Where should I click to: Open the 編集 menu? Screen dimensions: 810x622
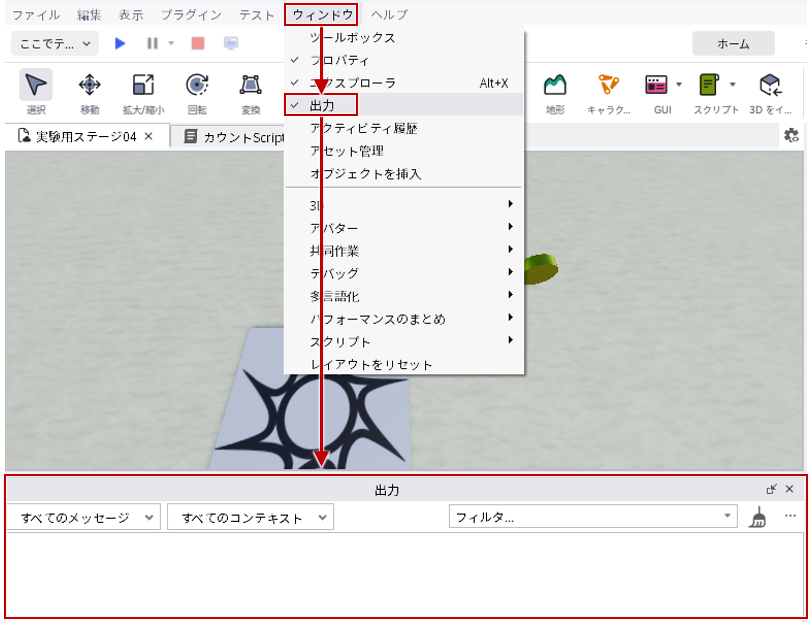[x=89, y=14]
